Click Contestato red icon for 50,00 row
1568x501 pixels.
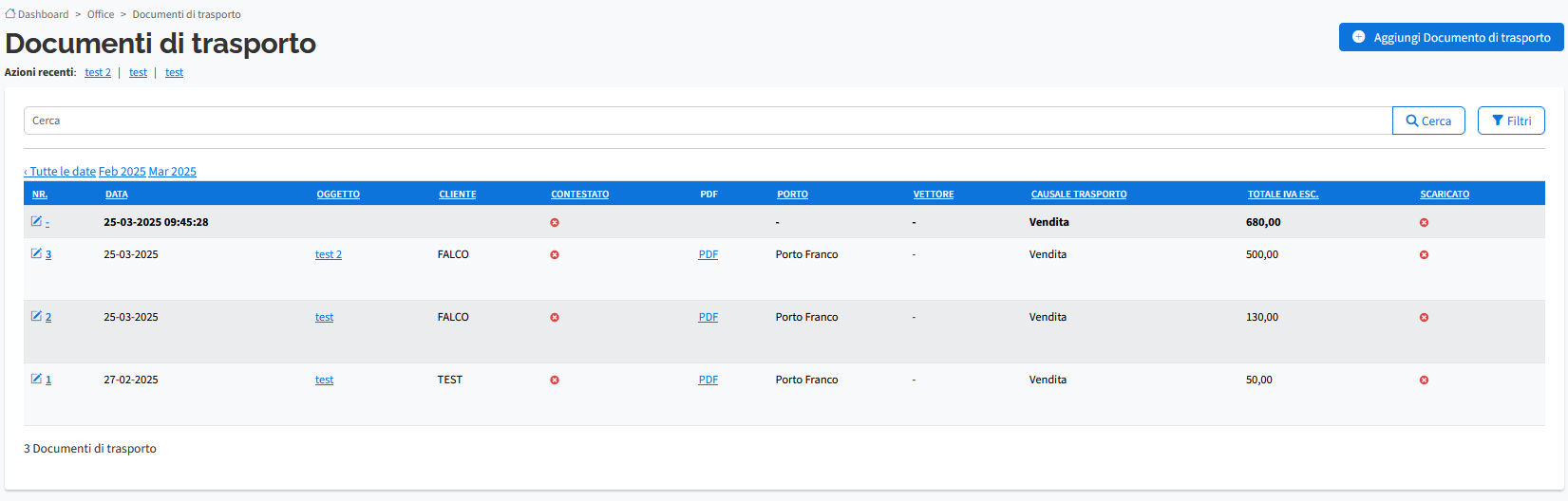[555, 380]
